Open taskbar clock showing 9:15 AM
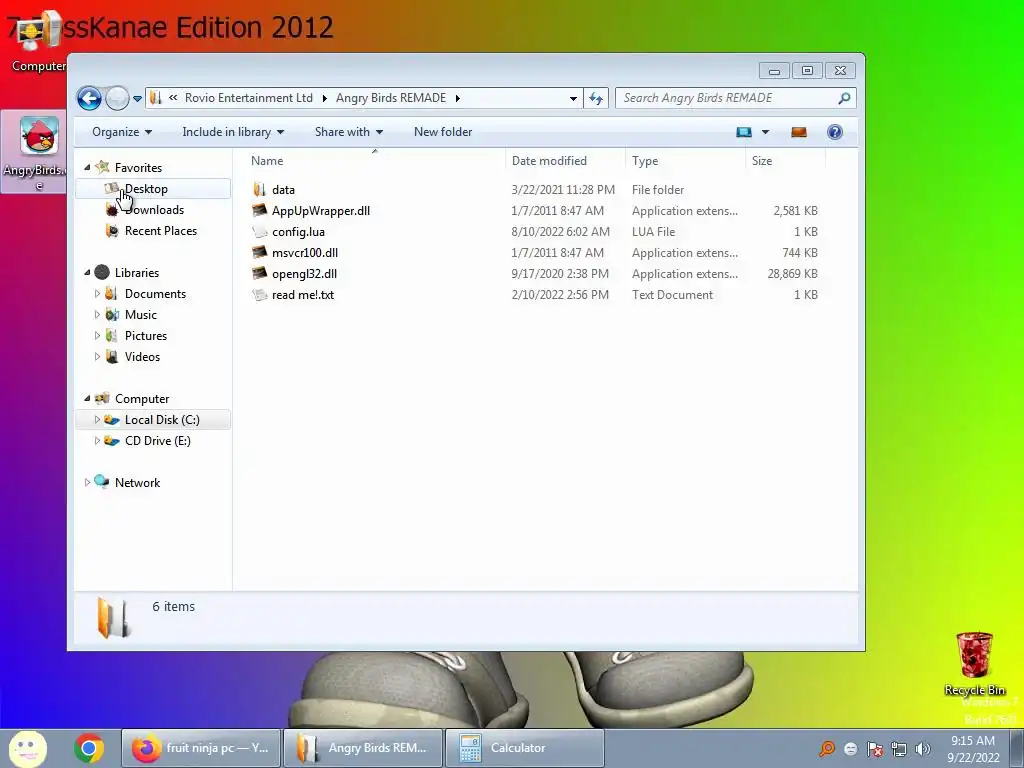Viewport: 1024px width, 768px height. [973, 749]
